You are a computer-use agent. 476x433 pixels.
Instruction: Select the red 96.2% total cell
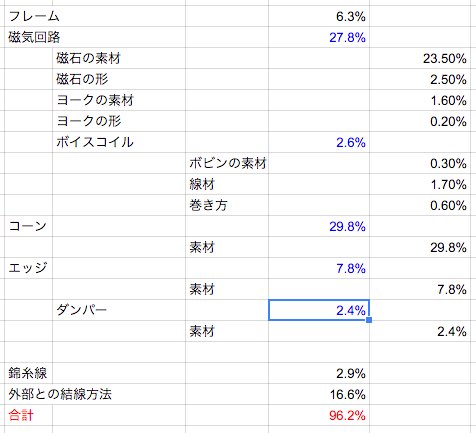click(x=319, y=415)
